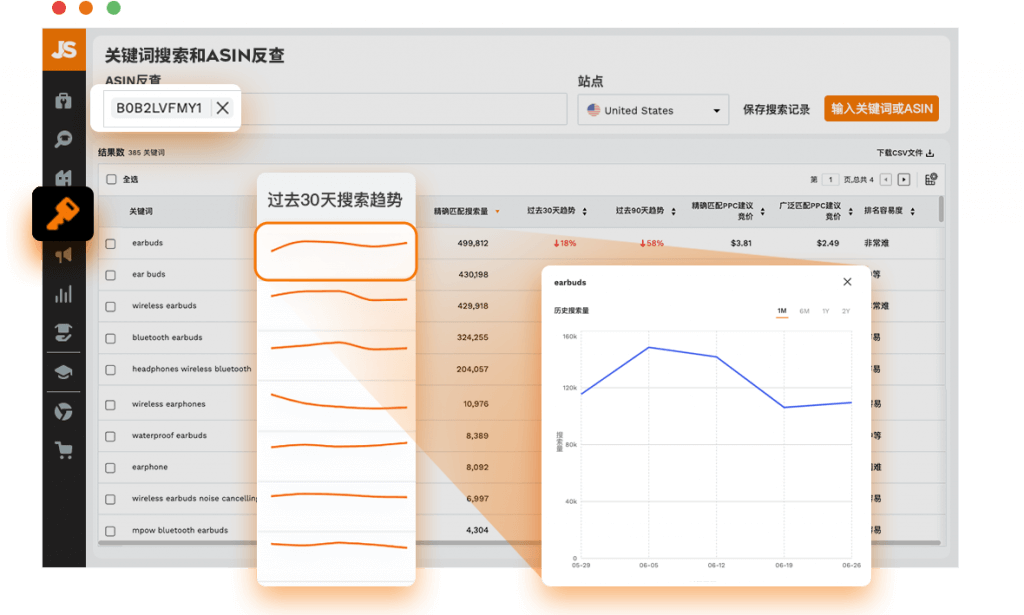Check the waterproof earbuds row checkbox
The width and height of the screenshot is (1024, 615).
110,436
